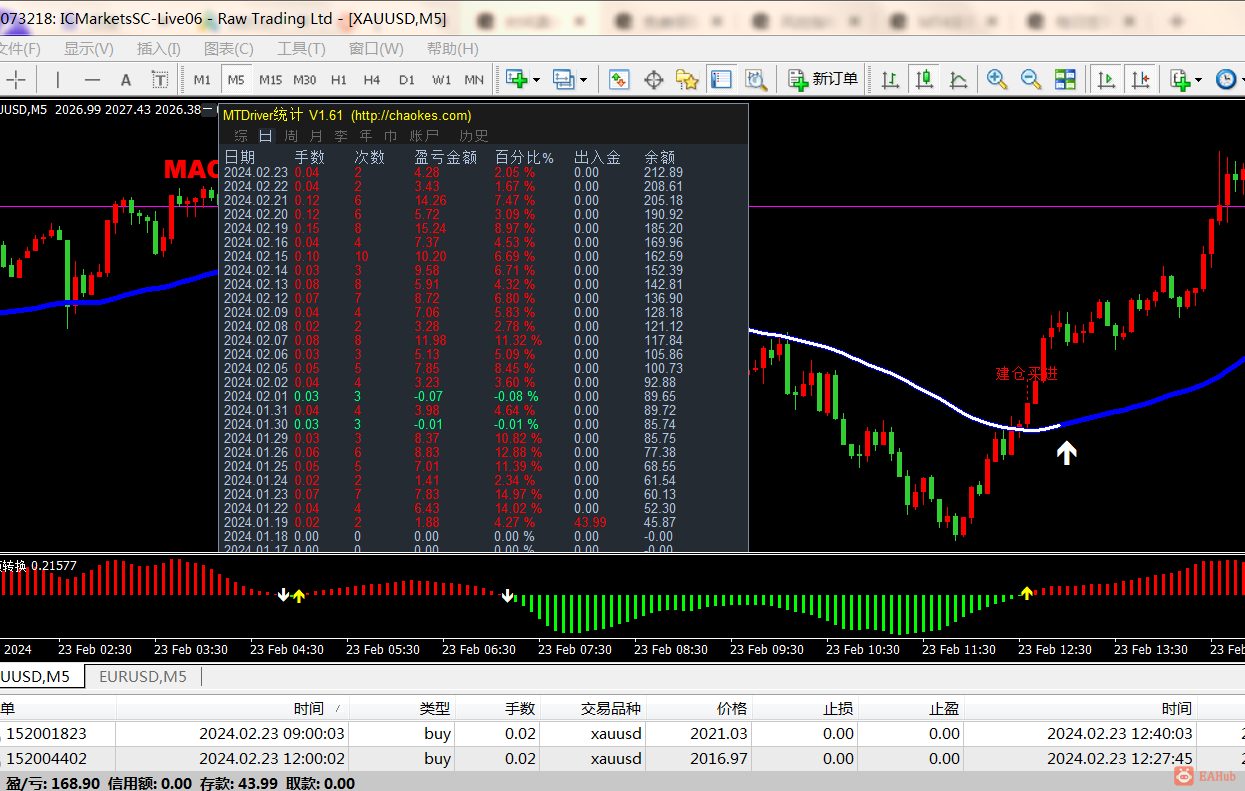Set timeframe to M1
This screenshot has width=1245, height=791.
(202, 80)
